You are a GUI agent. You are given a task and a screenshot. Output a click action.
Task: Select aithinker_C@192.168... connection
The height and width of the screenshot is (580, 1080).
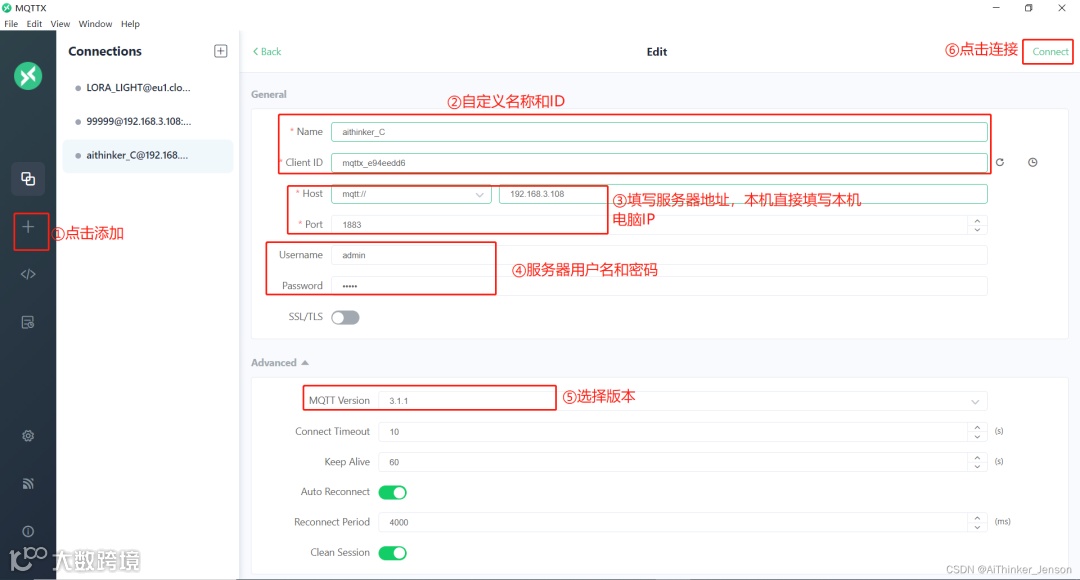[x=147, y=155]
